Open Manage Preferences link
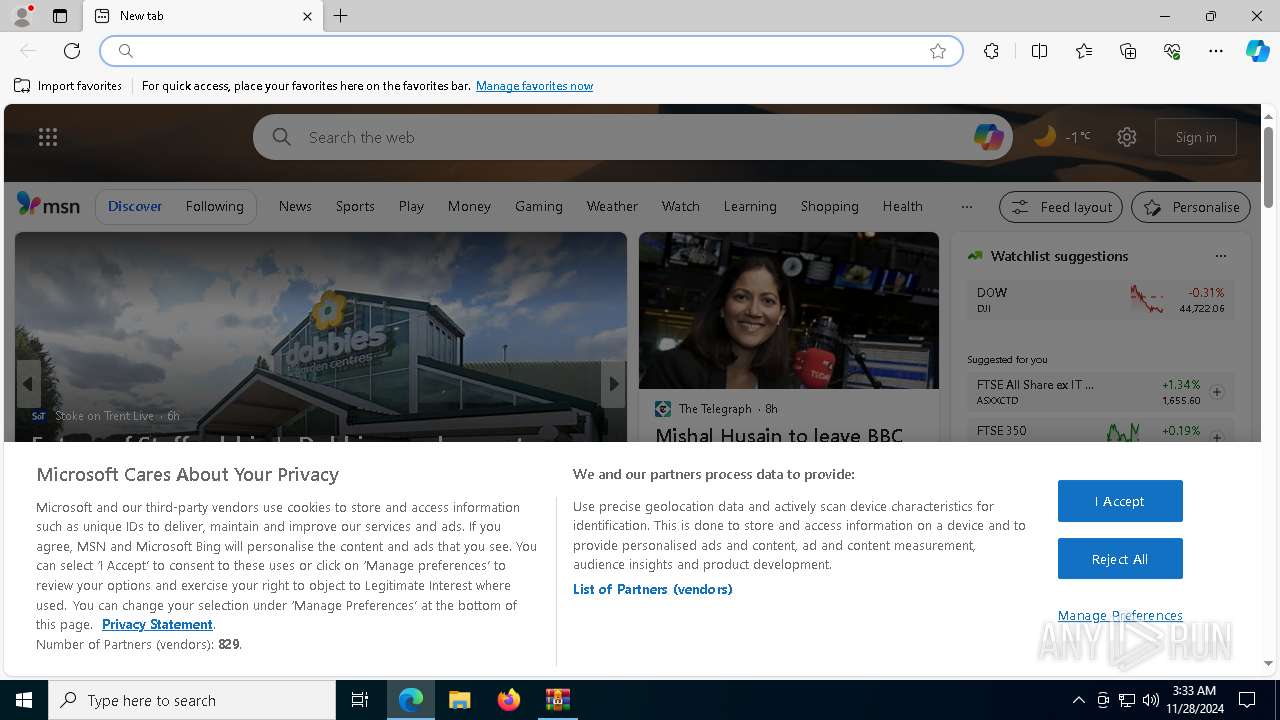The width and height of the screenshot is (1280, 720). [1120, 616]
